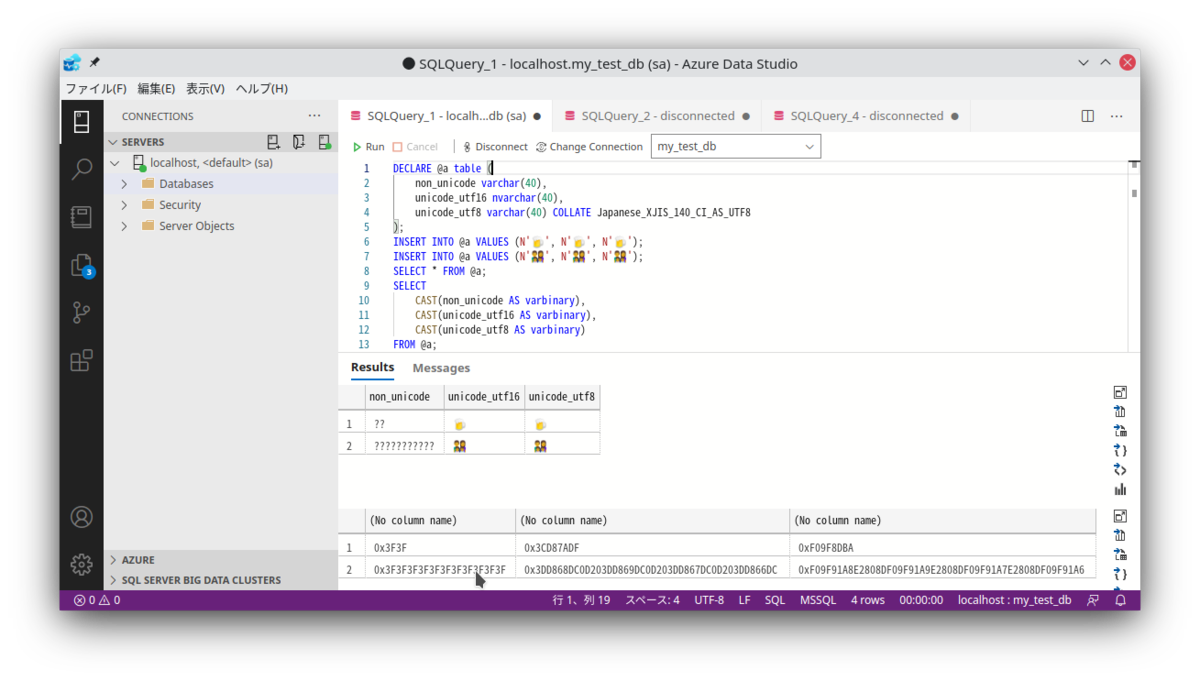Click MSSQL provider in status bar
This screenshot has height=681, width=1200.
(818, 600)
